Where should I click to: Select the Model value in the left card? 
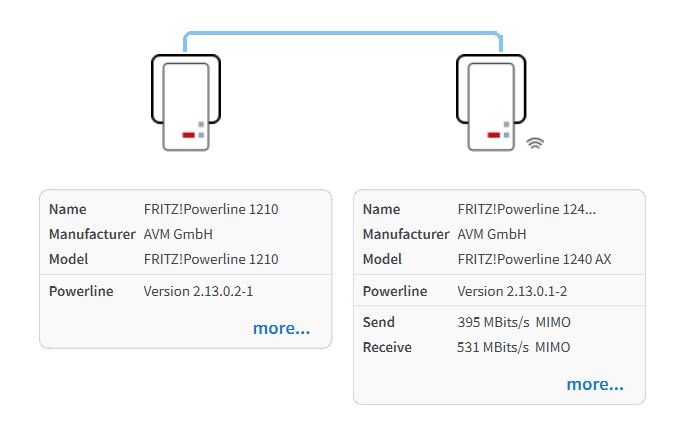coord(211,259)
